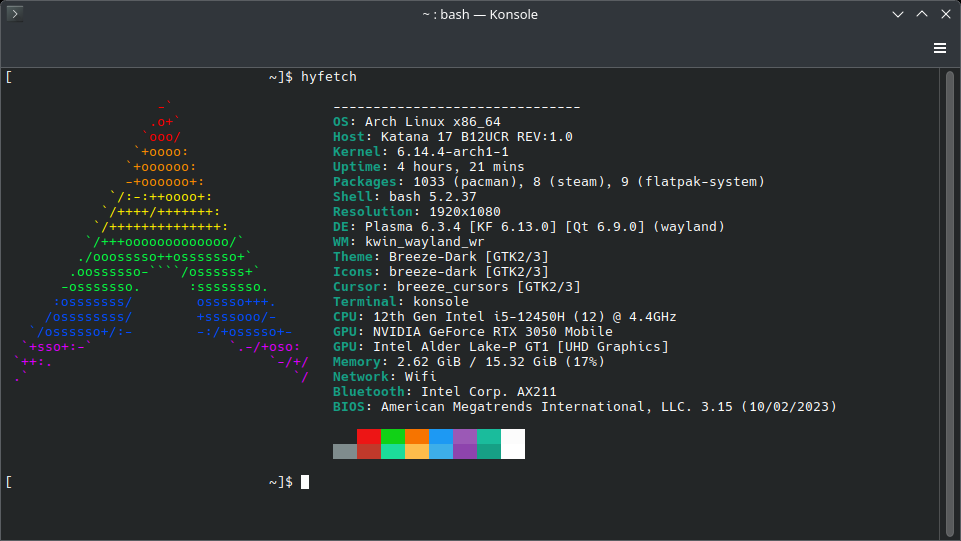Click the dark orange color block
This screenshot has height=541, width=961.
[417, 436]
